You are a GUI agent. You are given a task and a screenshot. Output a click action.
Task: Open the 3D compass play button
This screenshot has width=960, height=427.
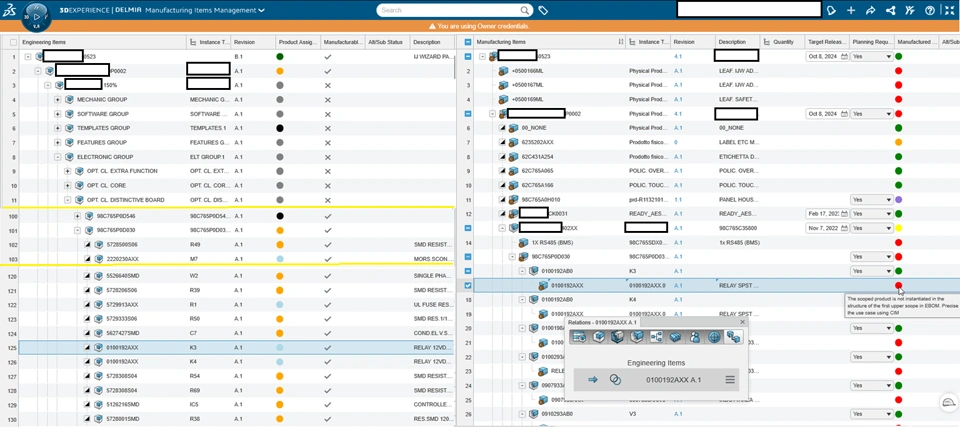point(37,18)
